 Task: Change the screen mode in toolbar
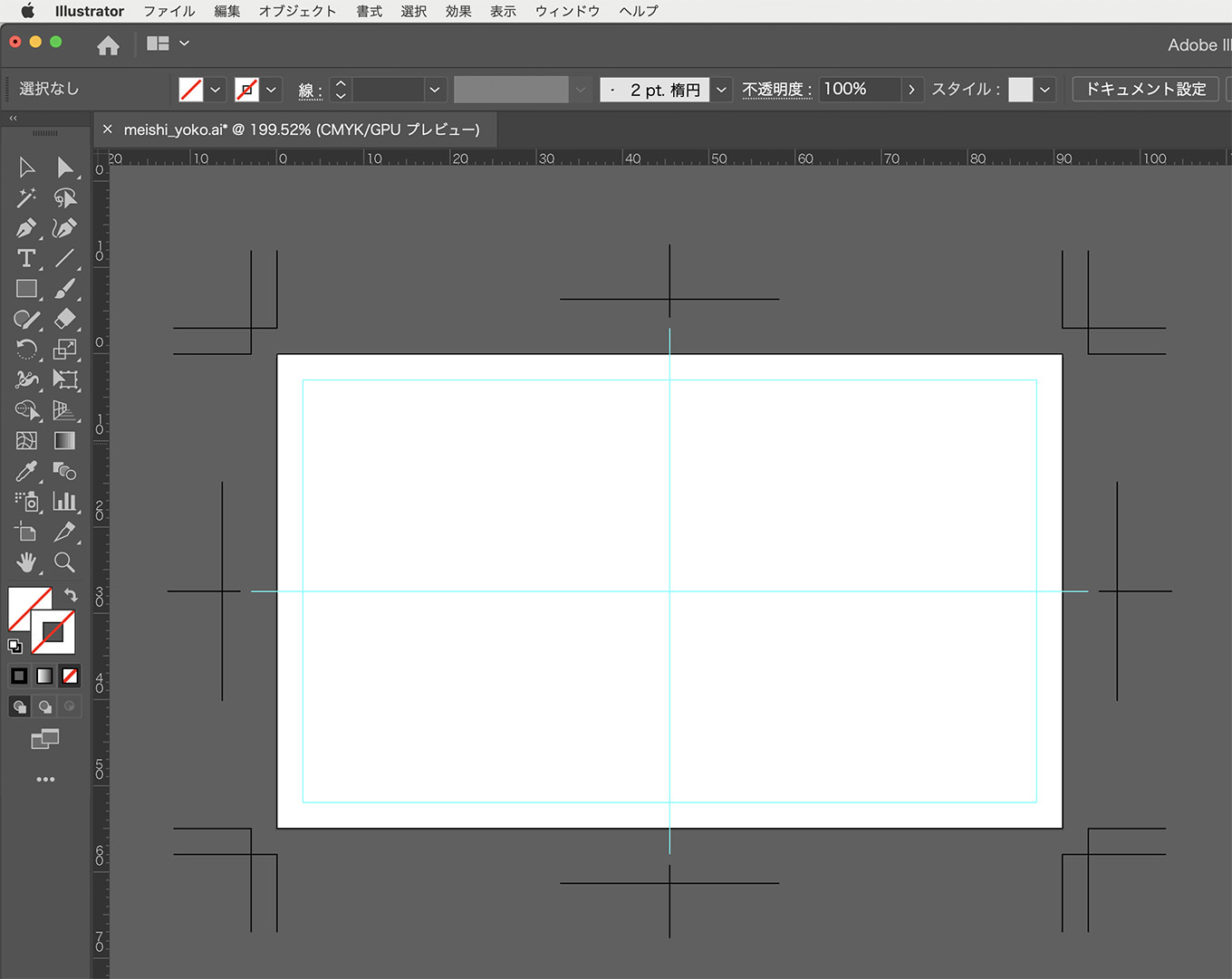click(44, 739)
